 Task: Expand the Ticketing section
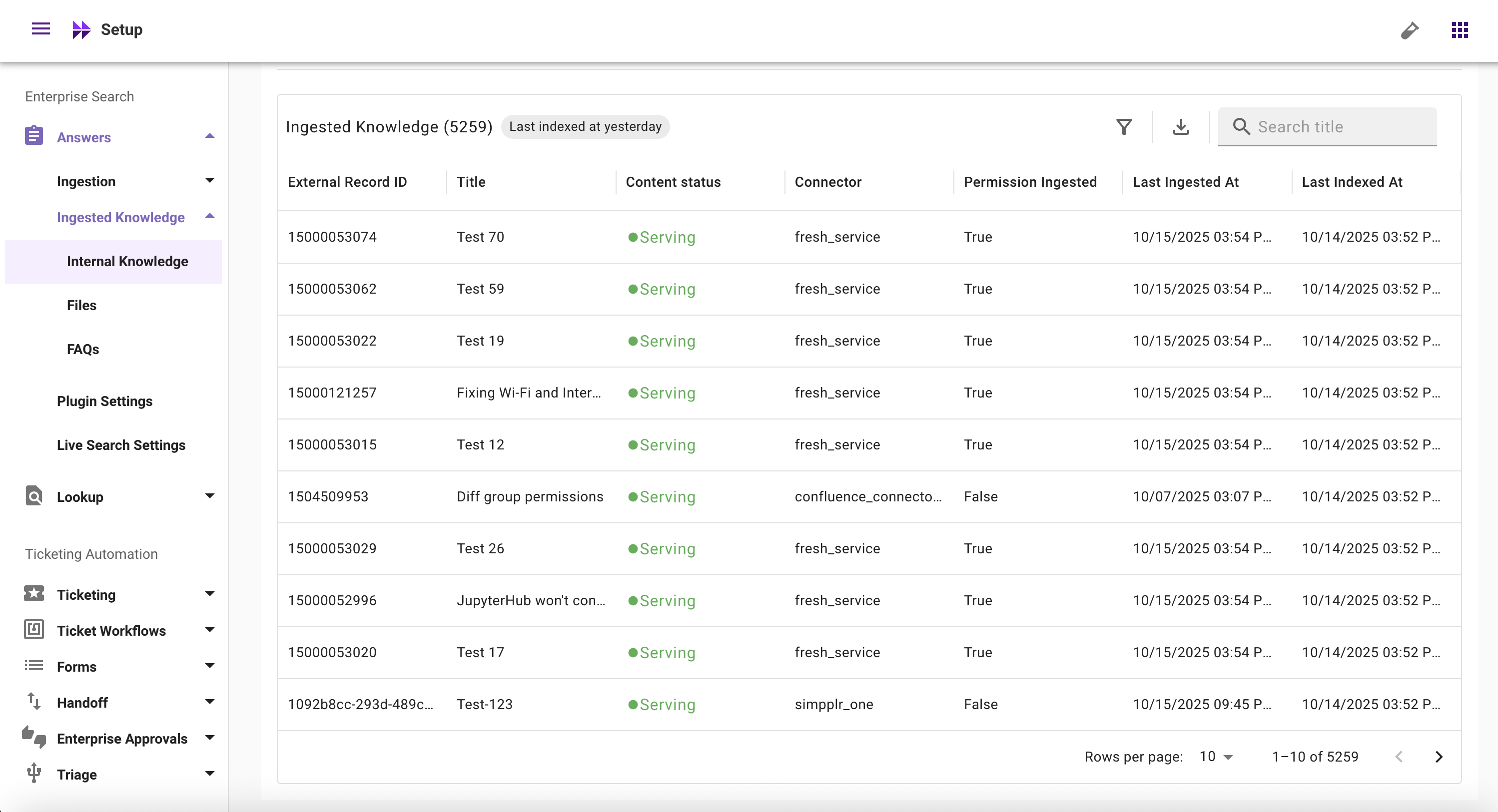210,594
